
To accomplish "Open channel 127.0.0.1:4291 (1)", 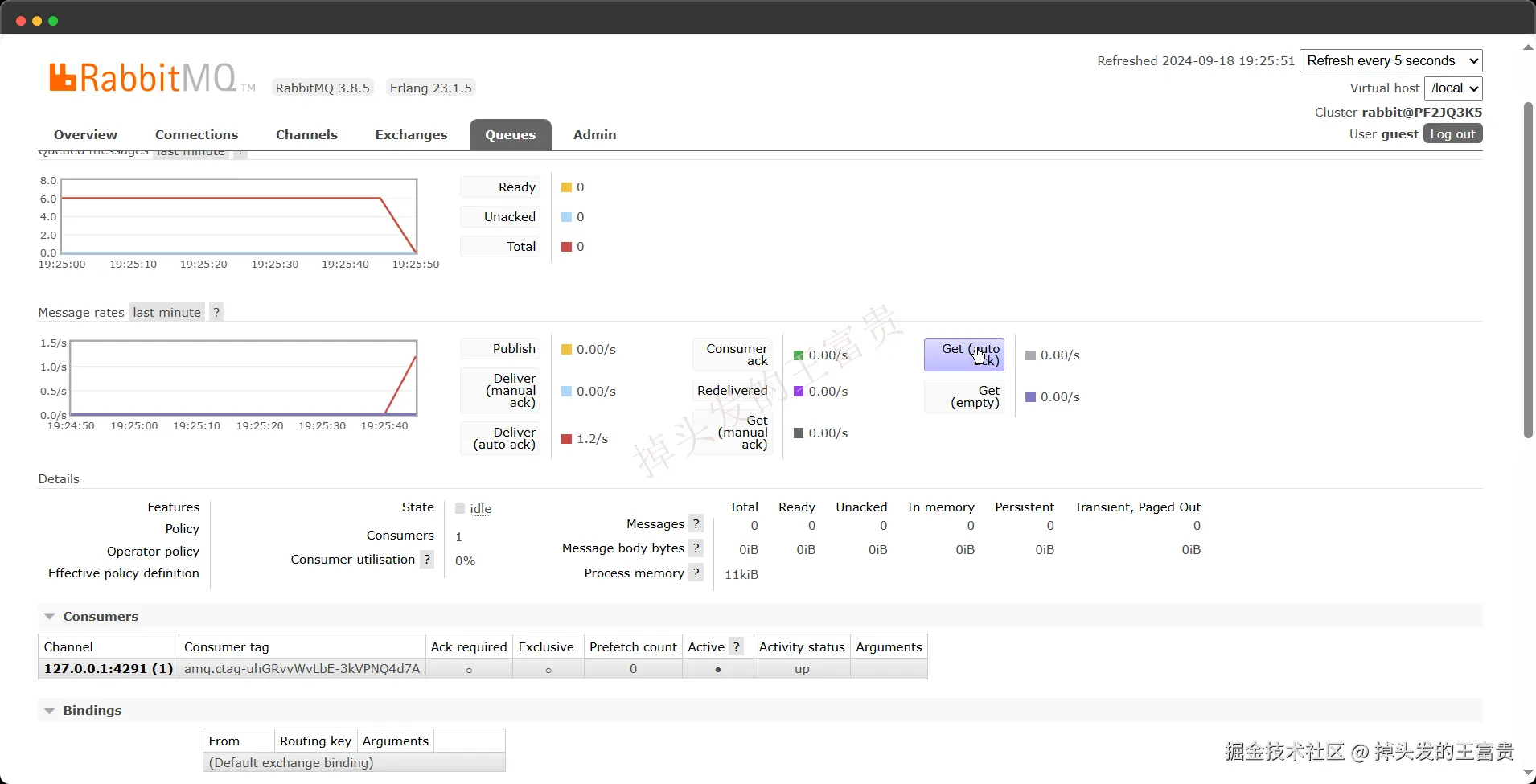I will tap(109, 669).
